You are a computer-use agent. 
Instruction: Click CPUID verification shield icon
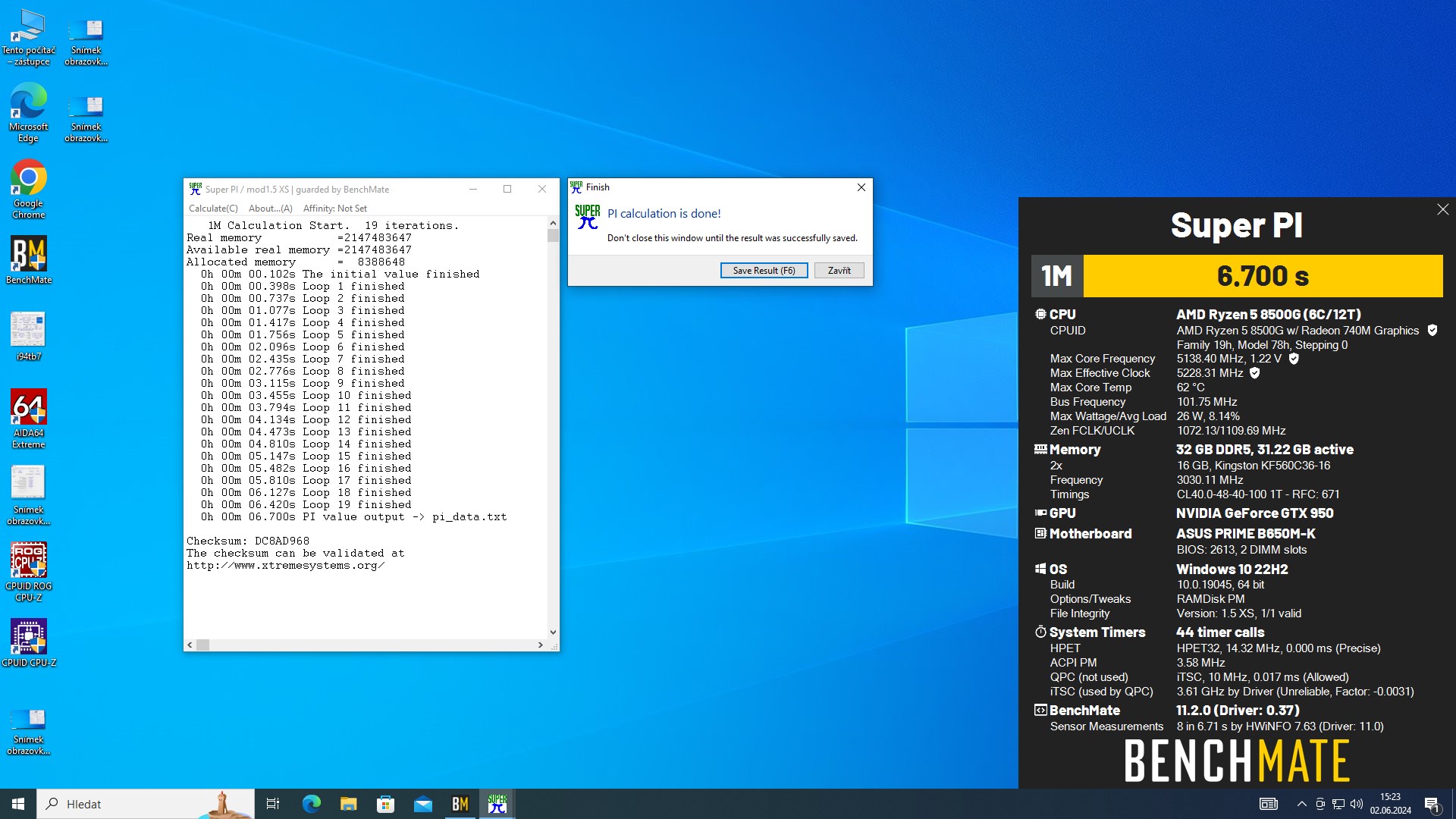1432,330
